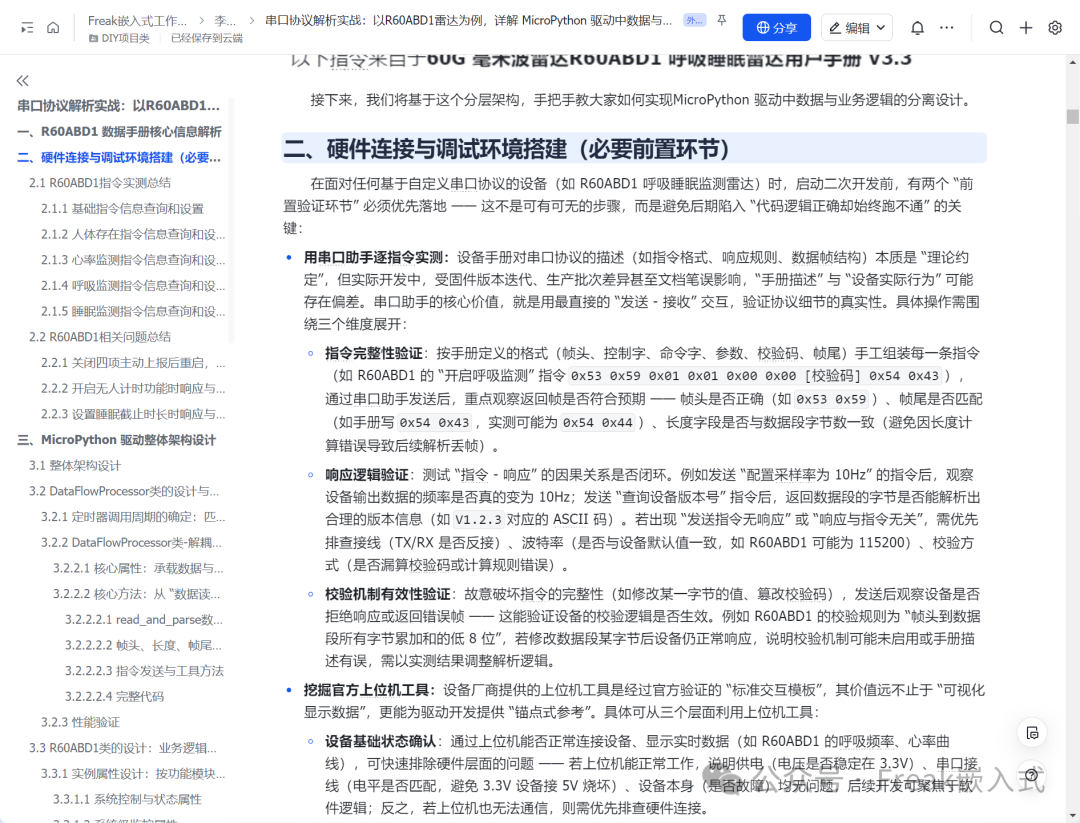Viewport: 1080px width, 823px height.
Task: Click the plus icon to create new
Action: [1026, 28]
